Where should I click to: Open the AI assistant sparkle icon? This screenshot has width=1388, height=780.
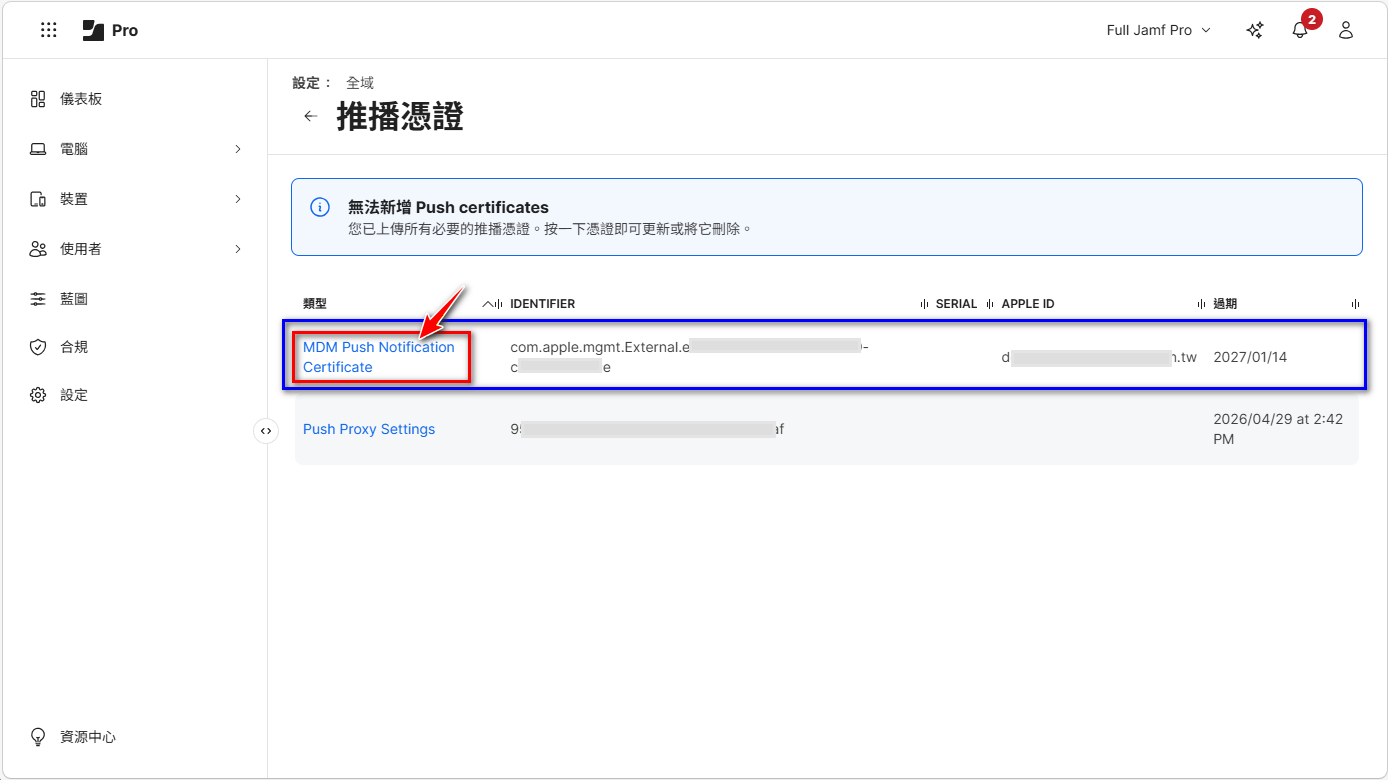click(x=1254, y=30)
